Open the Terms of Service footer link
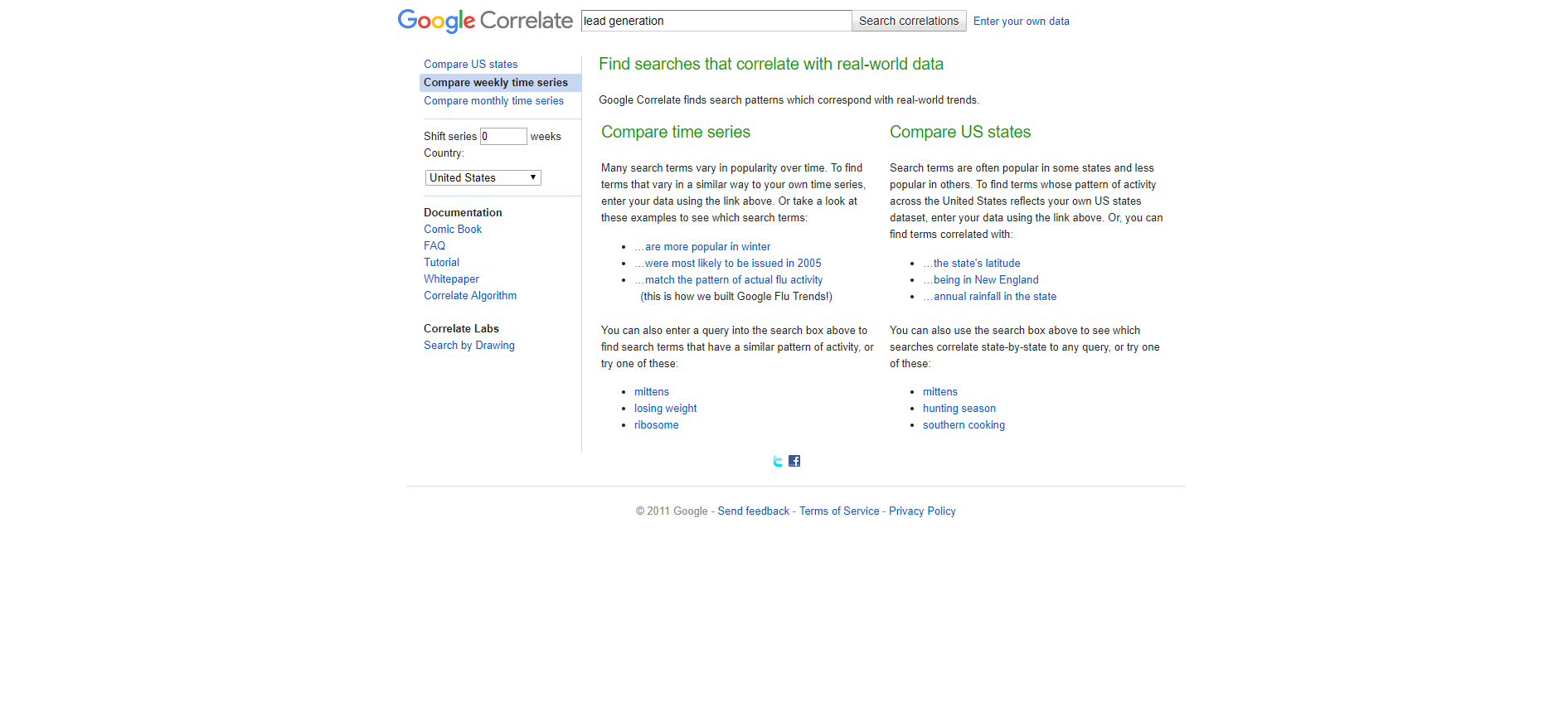Viewport: 1568px width, 717px height. point(839,511)
